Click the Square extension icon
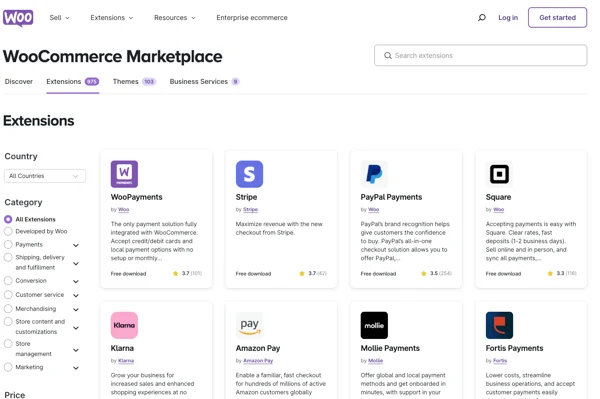Screen dimensions: 600x399 click(x=499, y=174)
